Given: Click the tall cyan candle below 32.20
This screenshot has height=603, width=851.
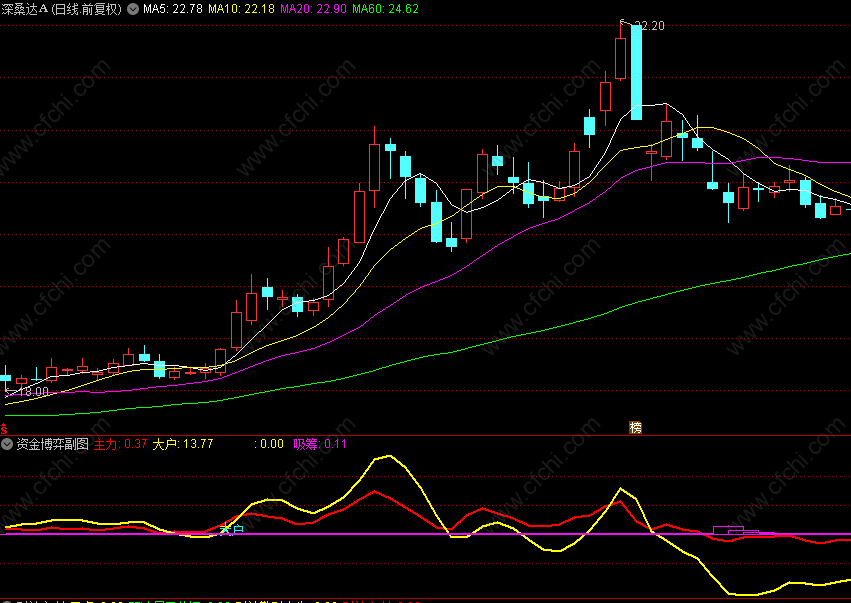Looking at the screenshot, I should (x=636, y=72).
